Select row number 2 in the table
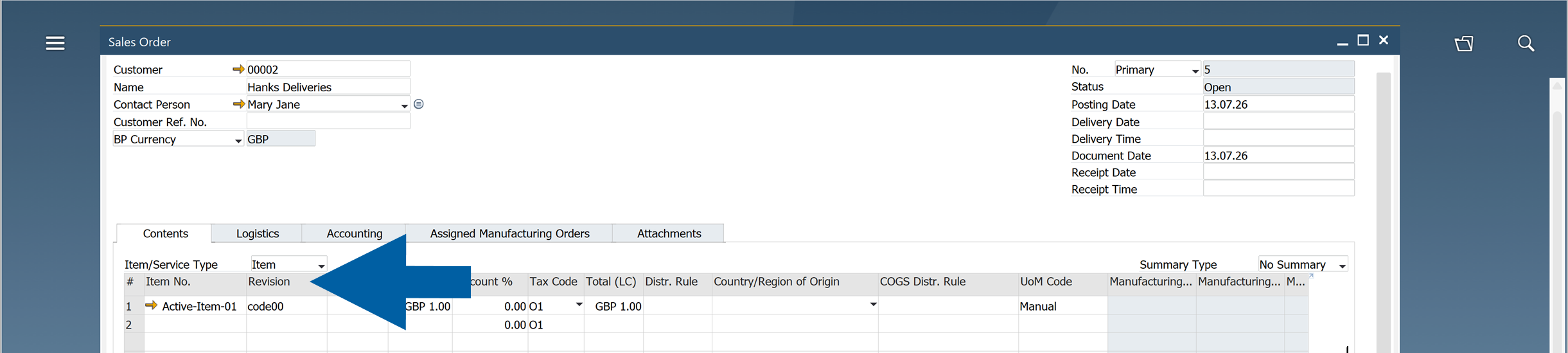 coord(134,325)
